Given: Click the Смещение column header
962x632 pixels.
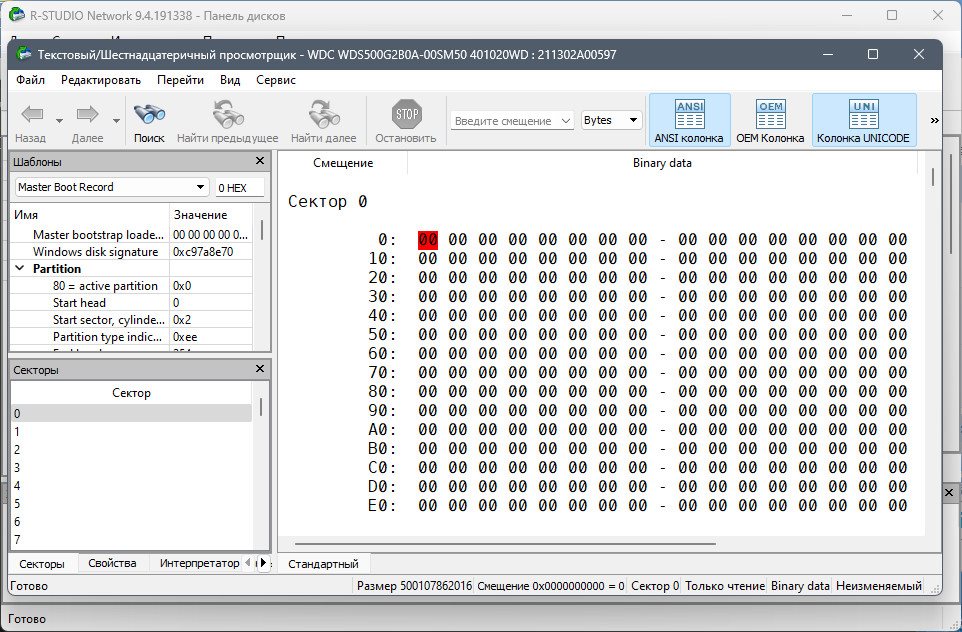Looking at the screenshot, I should click(x=343, y=163).
